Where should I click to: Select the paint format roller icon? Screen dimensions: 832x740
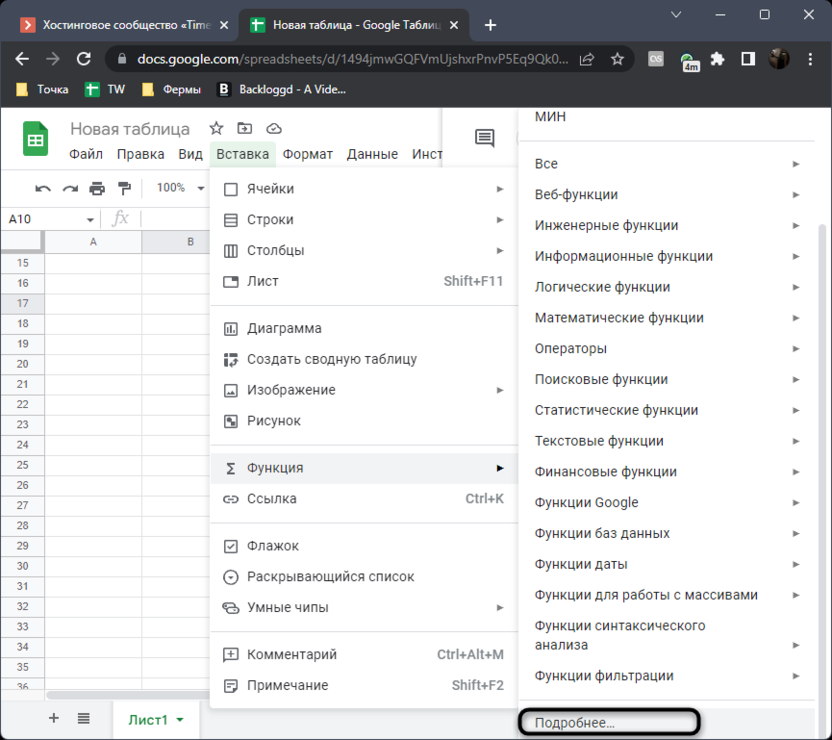click(x=125, y=188)
